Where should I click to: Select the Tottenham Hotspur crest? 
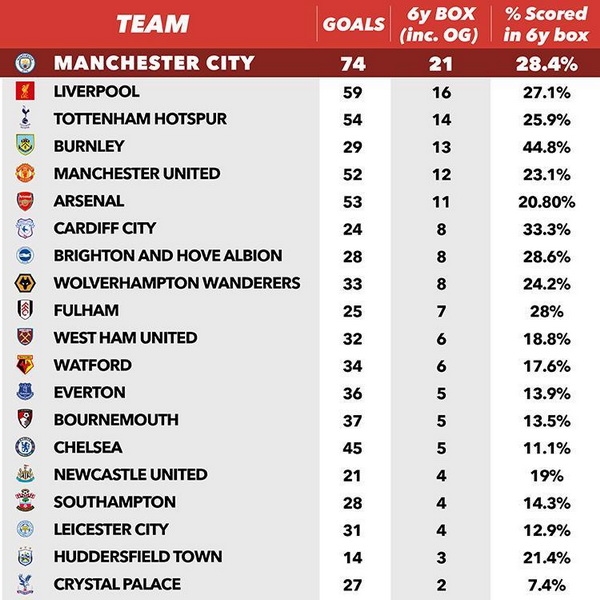[24, 118]
